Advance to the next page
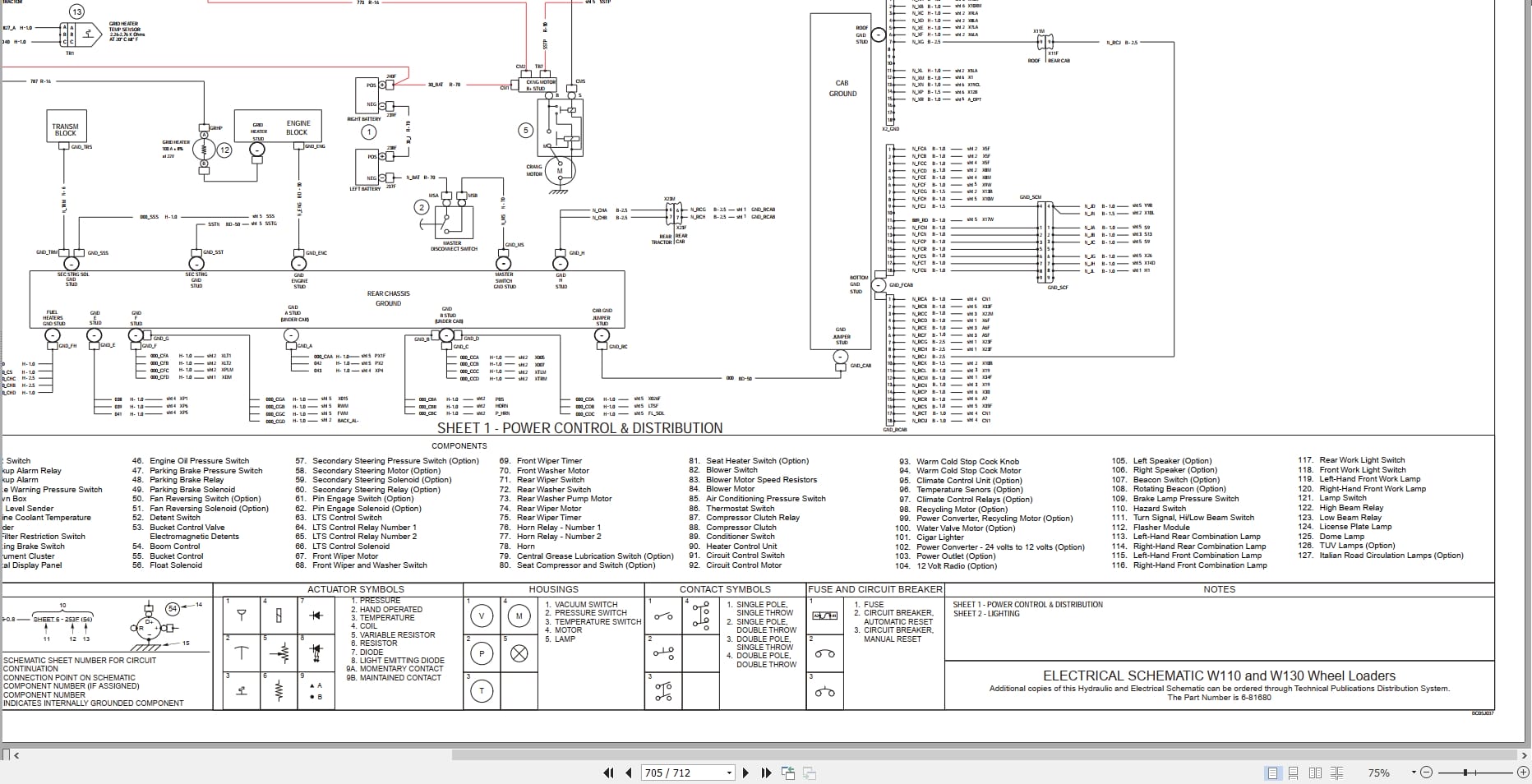The image size is (1532, 784). 745,772
